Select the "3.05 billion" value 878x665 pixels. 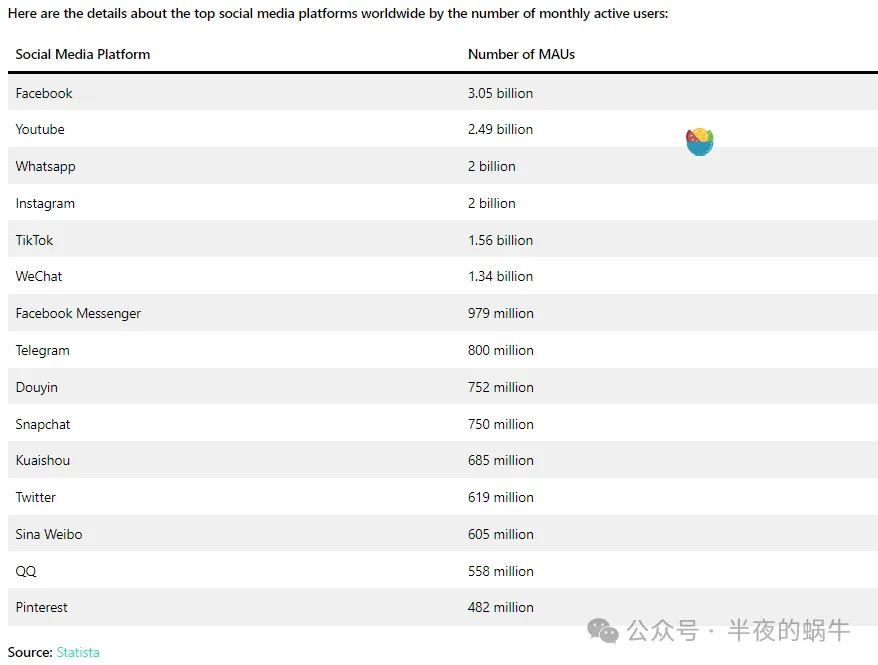coord(501,93)
